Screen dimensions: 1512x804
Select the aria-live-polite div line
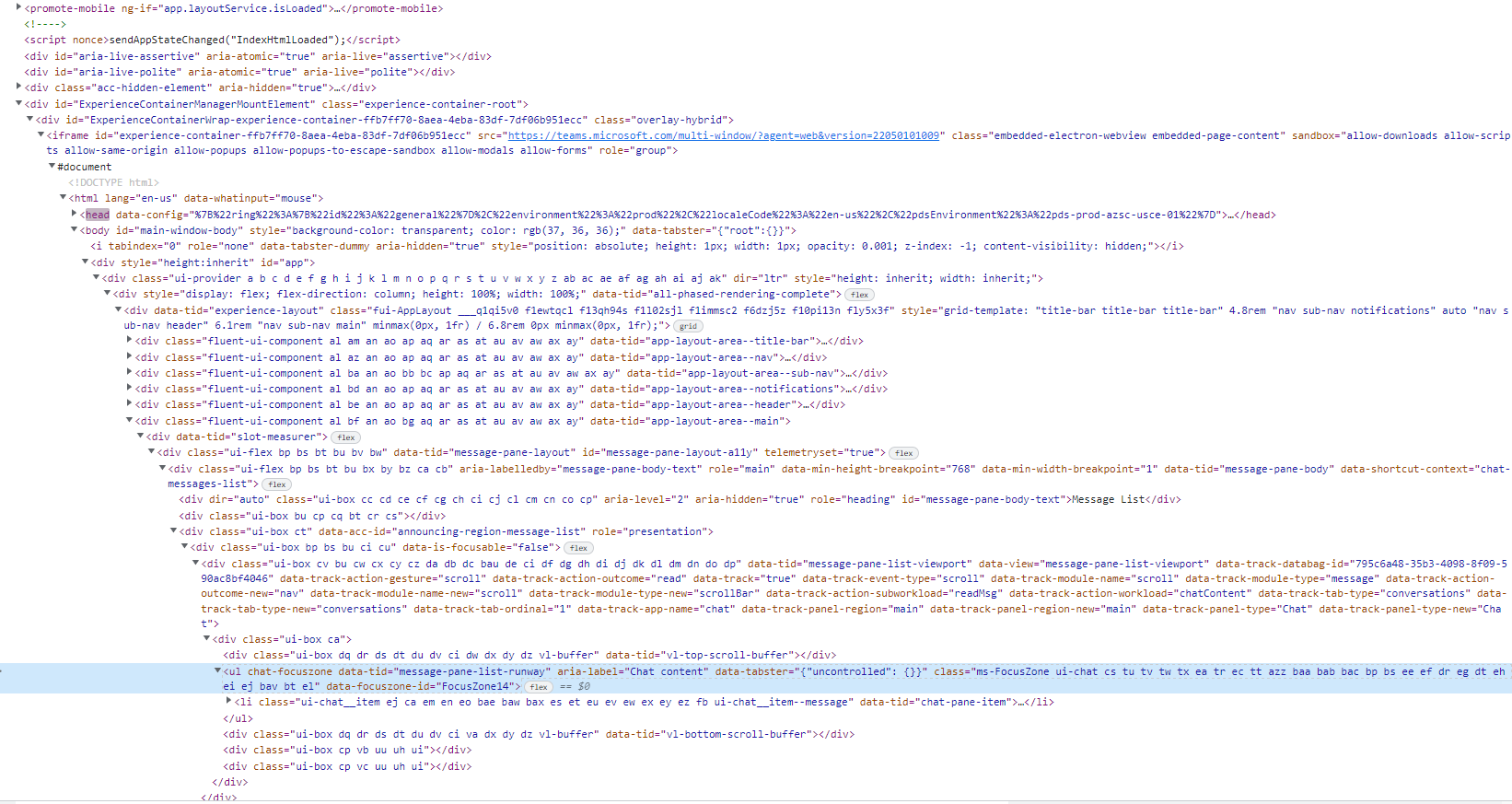coord(239,72)
